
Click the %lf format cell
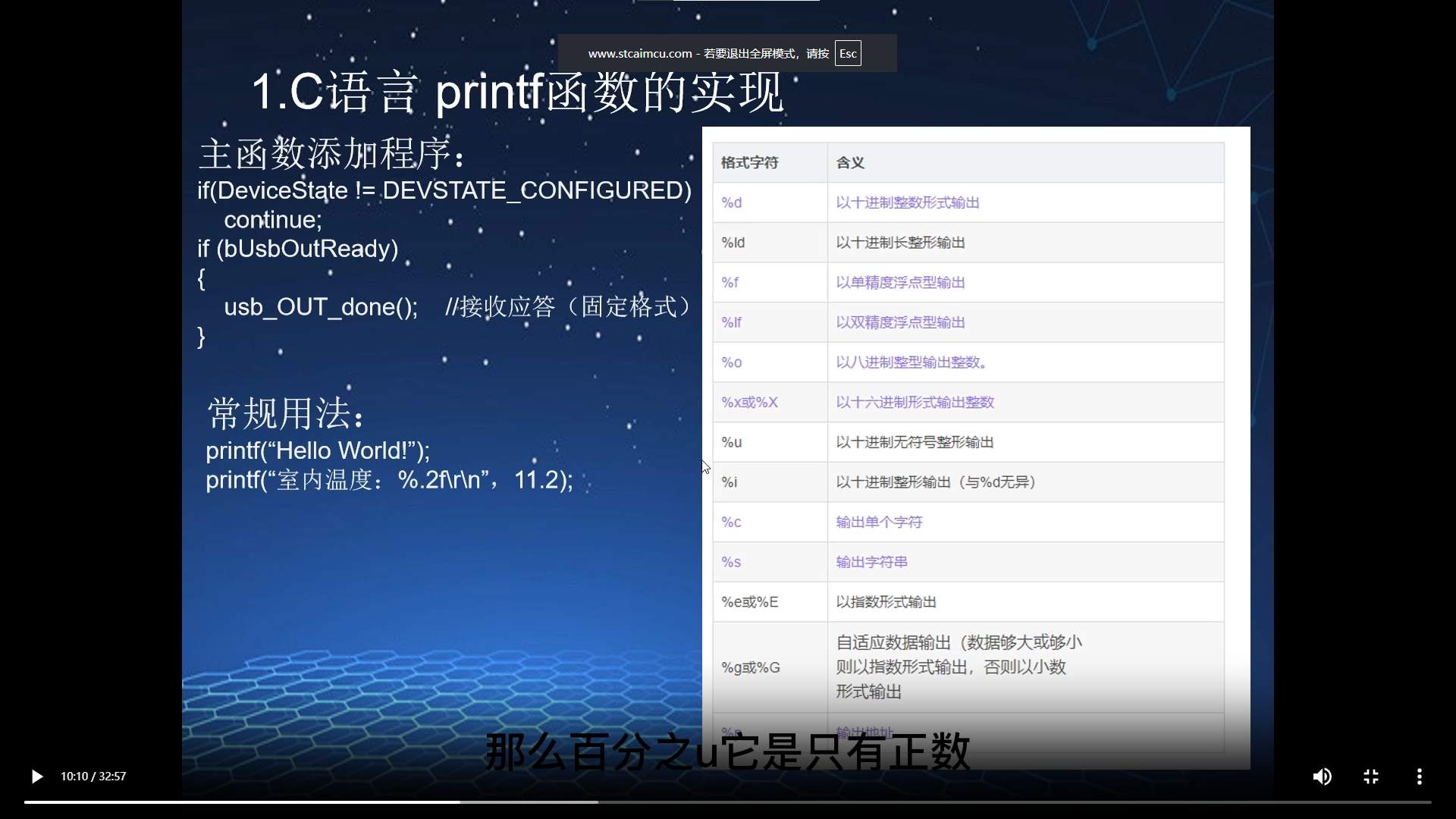(770, 322)
